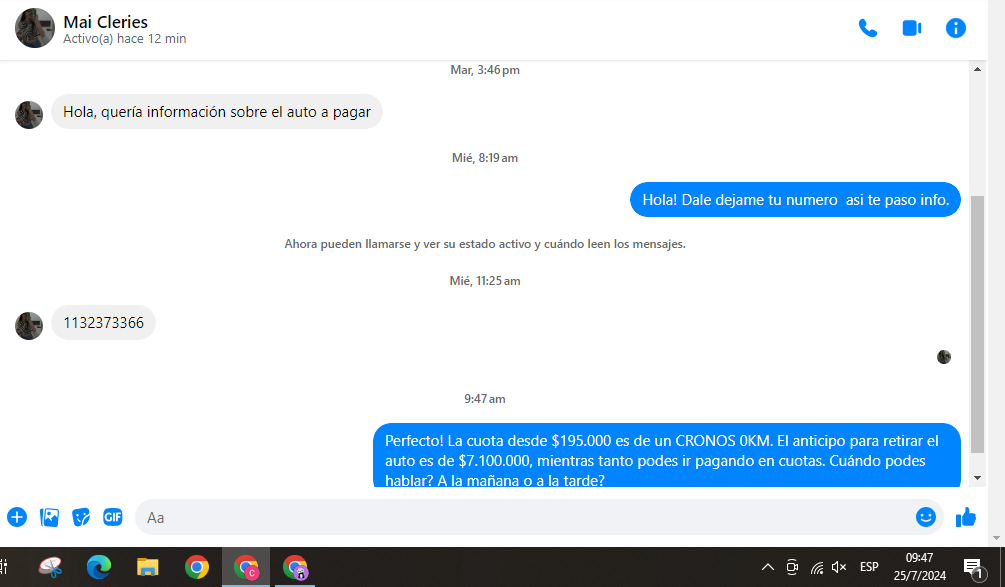Open the Wi-Fi network tray icon
1005x587 pixels.
(817, 568)
